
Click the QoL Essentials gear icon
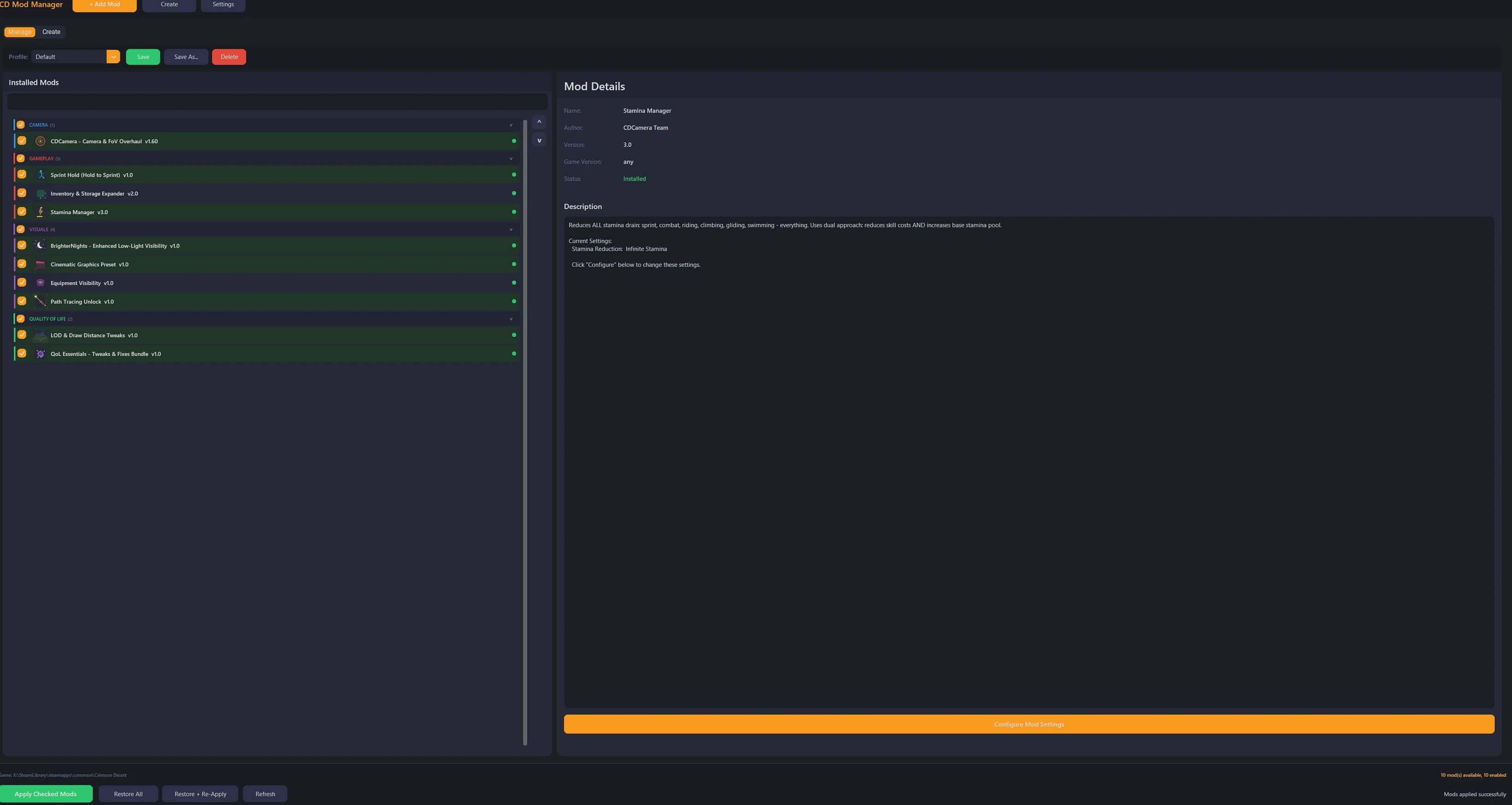[40, 354]
